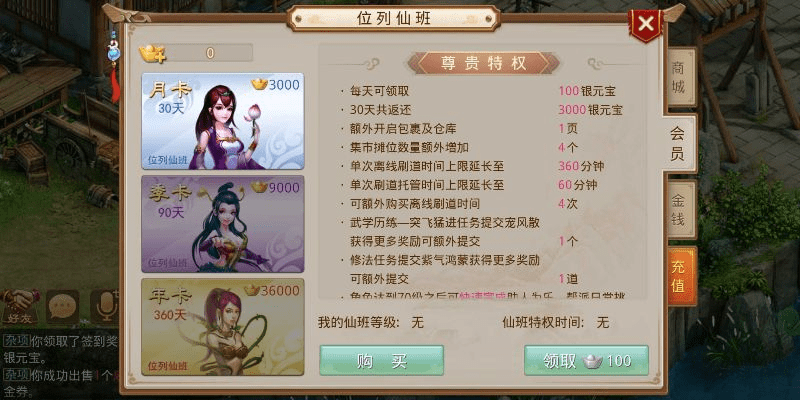The image size is (800, 400).
Task: Tap the 好友 friends handshake icon
Action: [19, 307]
